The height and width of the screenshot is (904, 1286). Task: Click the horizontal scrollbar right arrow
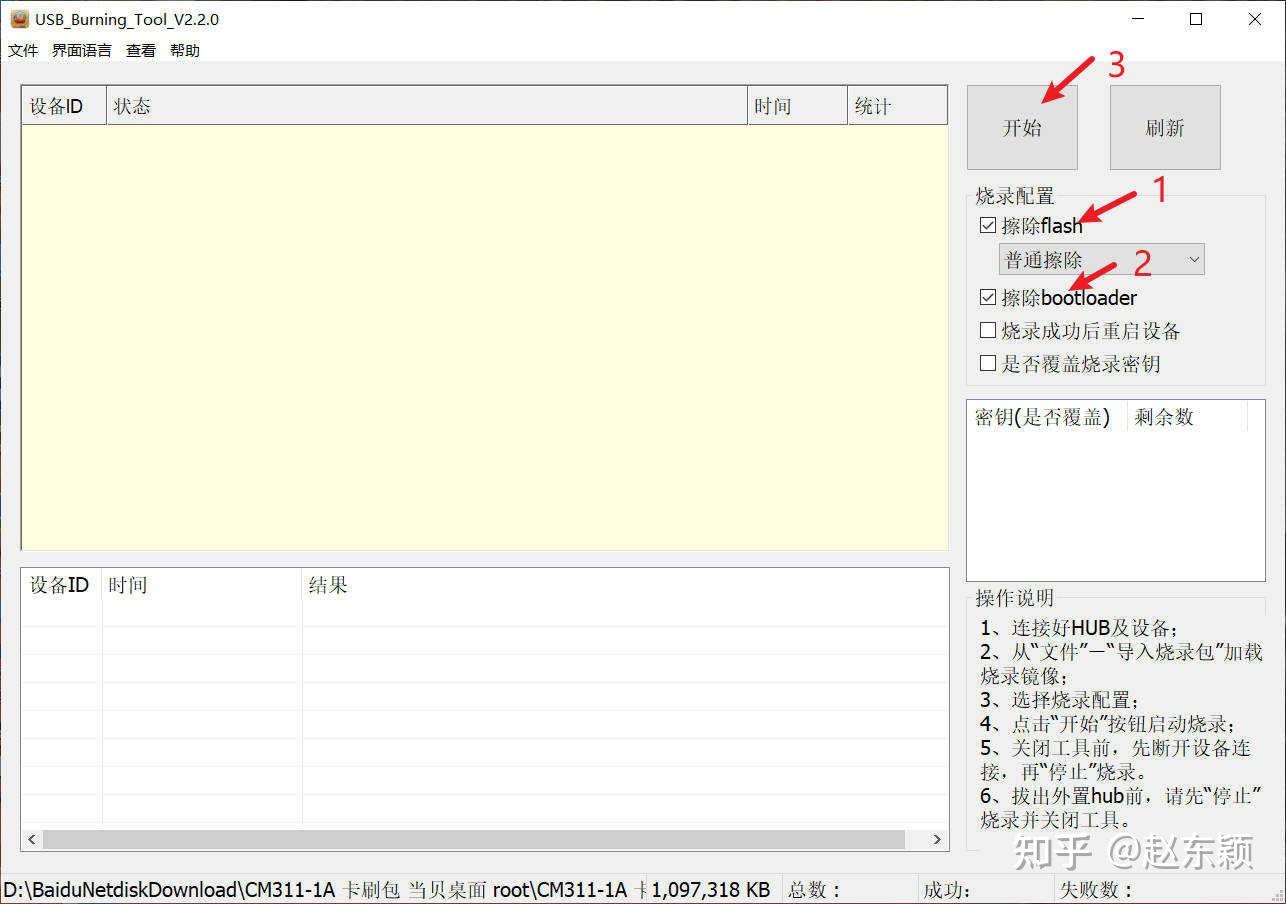pyautogui.click(x=937, y=840)
